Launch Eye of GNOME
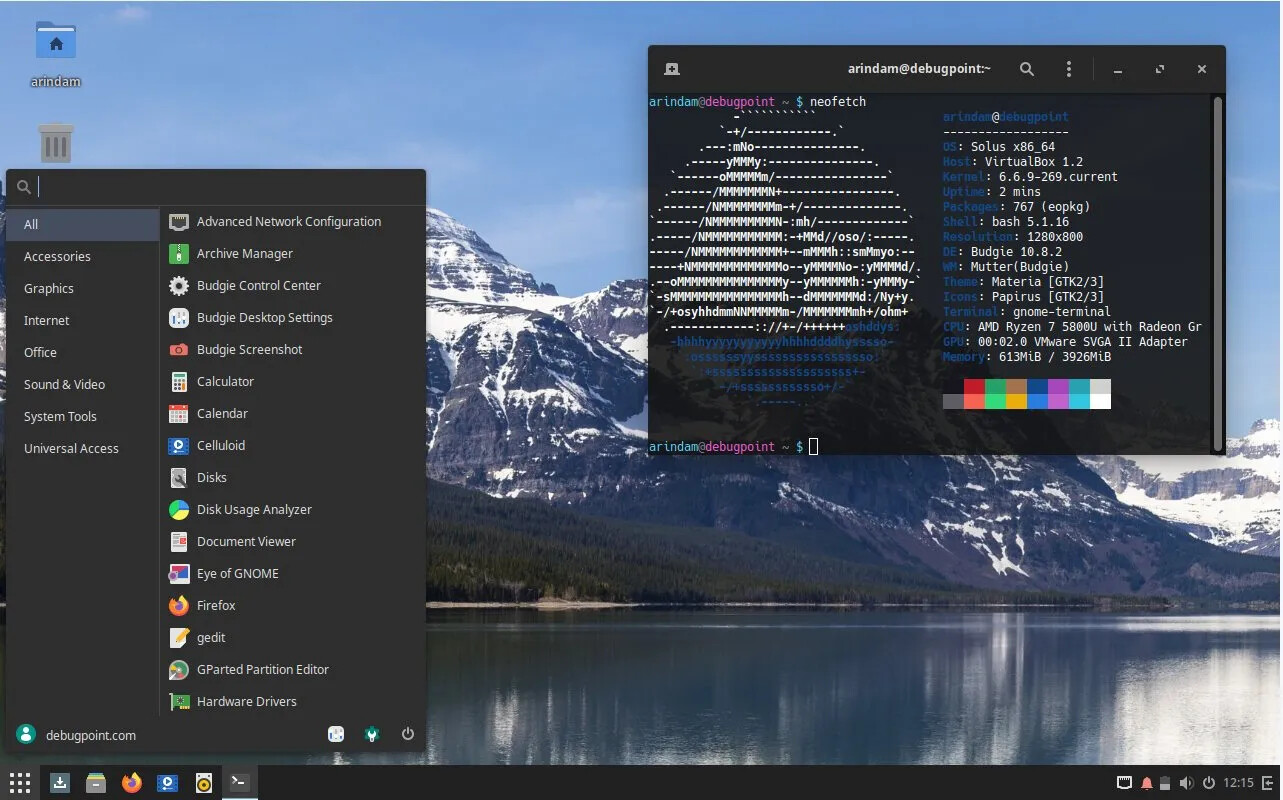The width and height of the screenshot is (1283, 800). click(x=292, y=574)
